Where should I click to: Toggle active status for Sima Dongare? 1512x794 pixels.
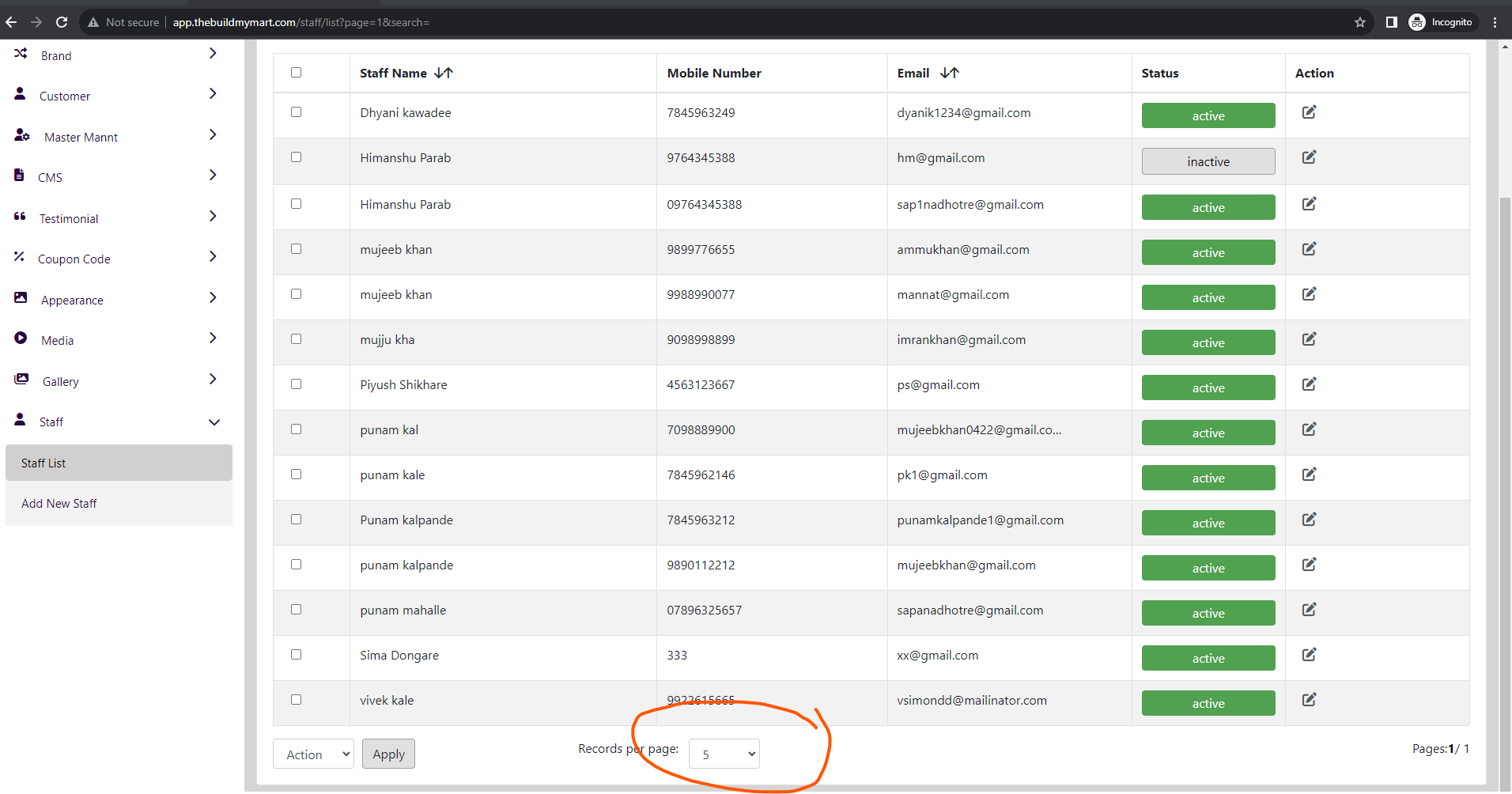click(x=1208, y=658)
